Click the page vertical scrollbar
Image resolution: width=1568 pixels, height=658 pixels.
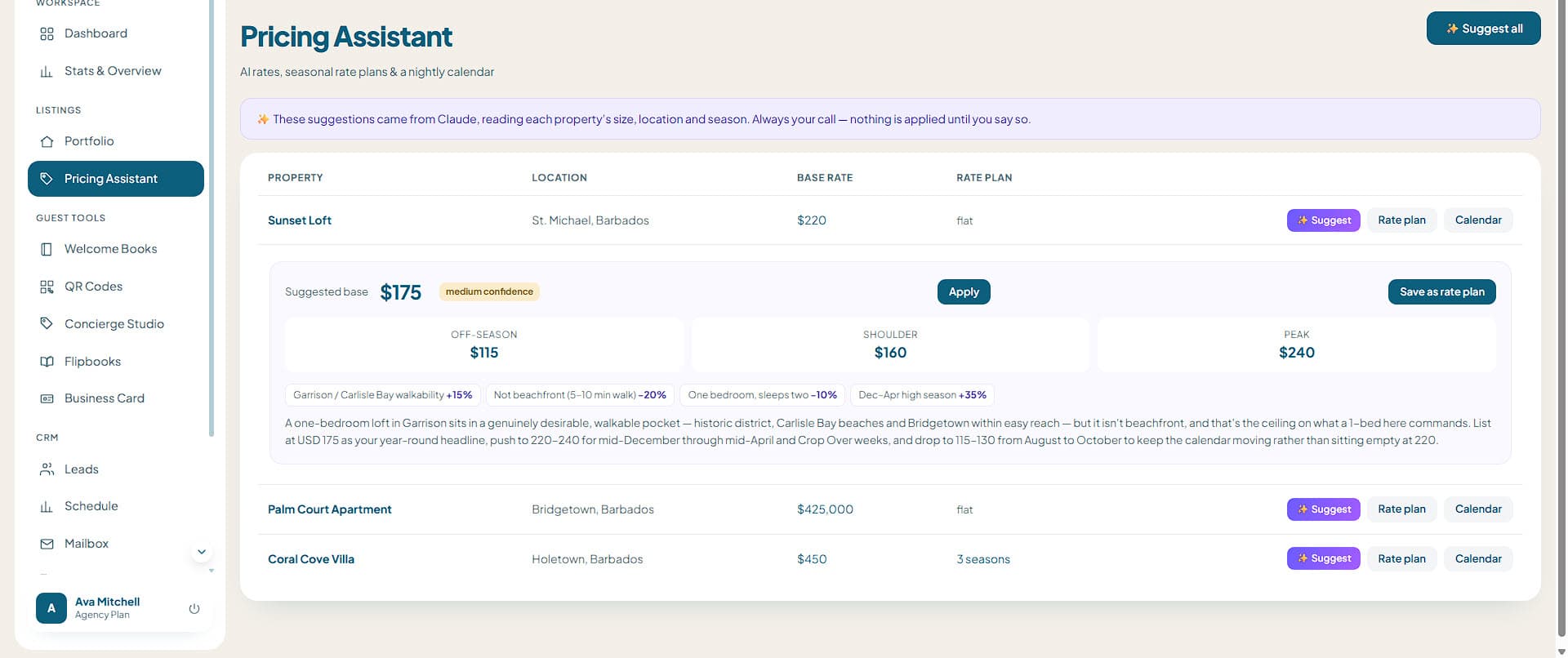click(x=1561, y=318)
